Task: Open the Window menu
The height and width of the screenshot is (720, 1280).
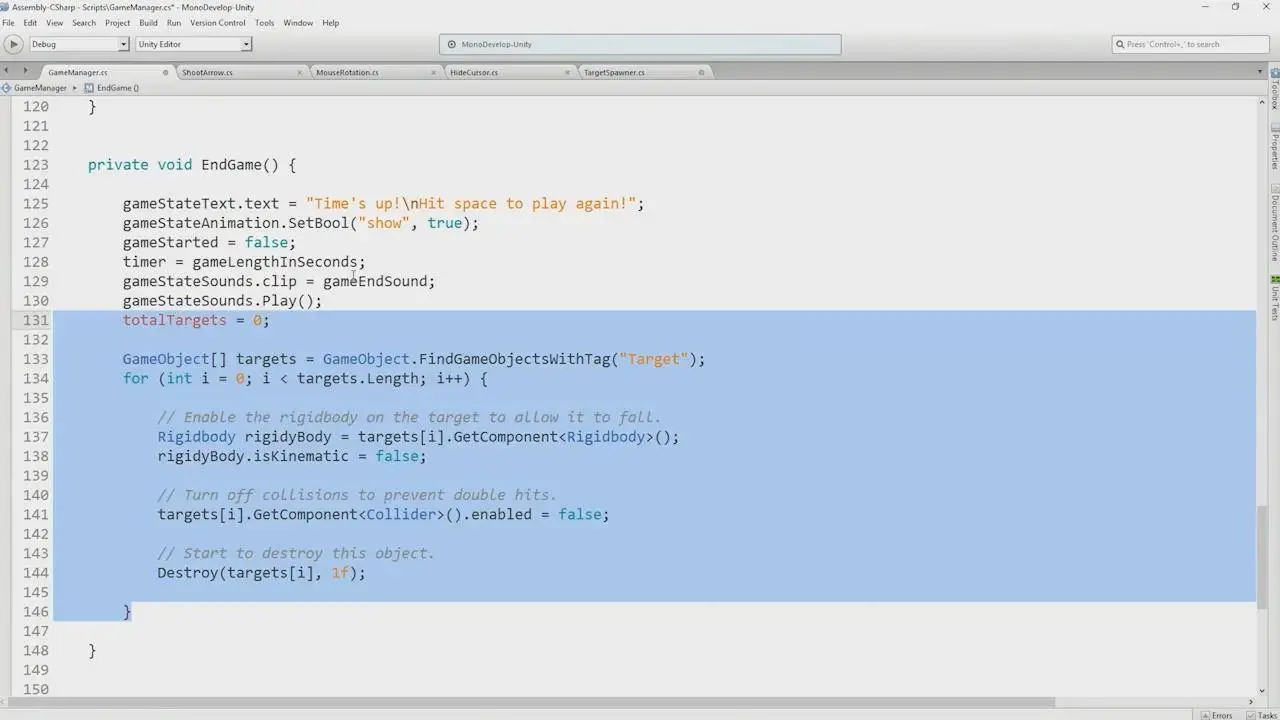Action: pos(298,22)
